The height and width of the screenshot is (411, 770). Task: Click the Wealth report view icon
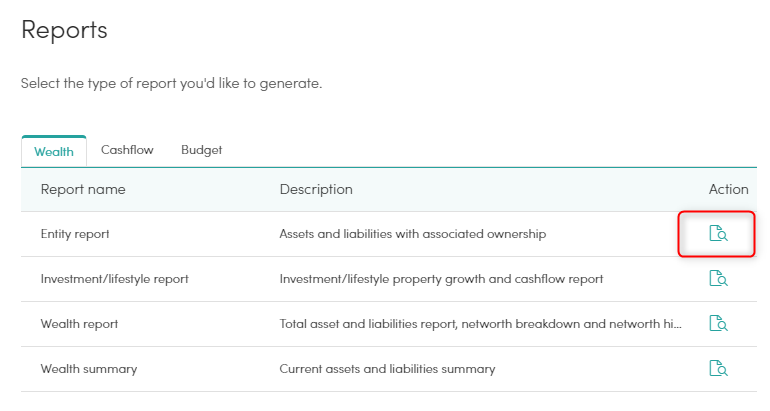tap(718, 324)
